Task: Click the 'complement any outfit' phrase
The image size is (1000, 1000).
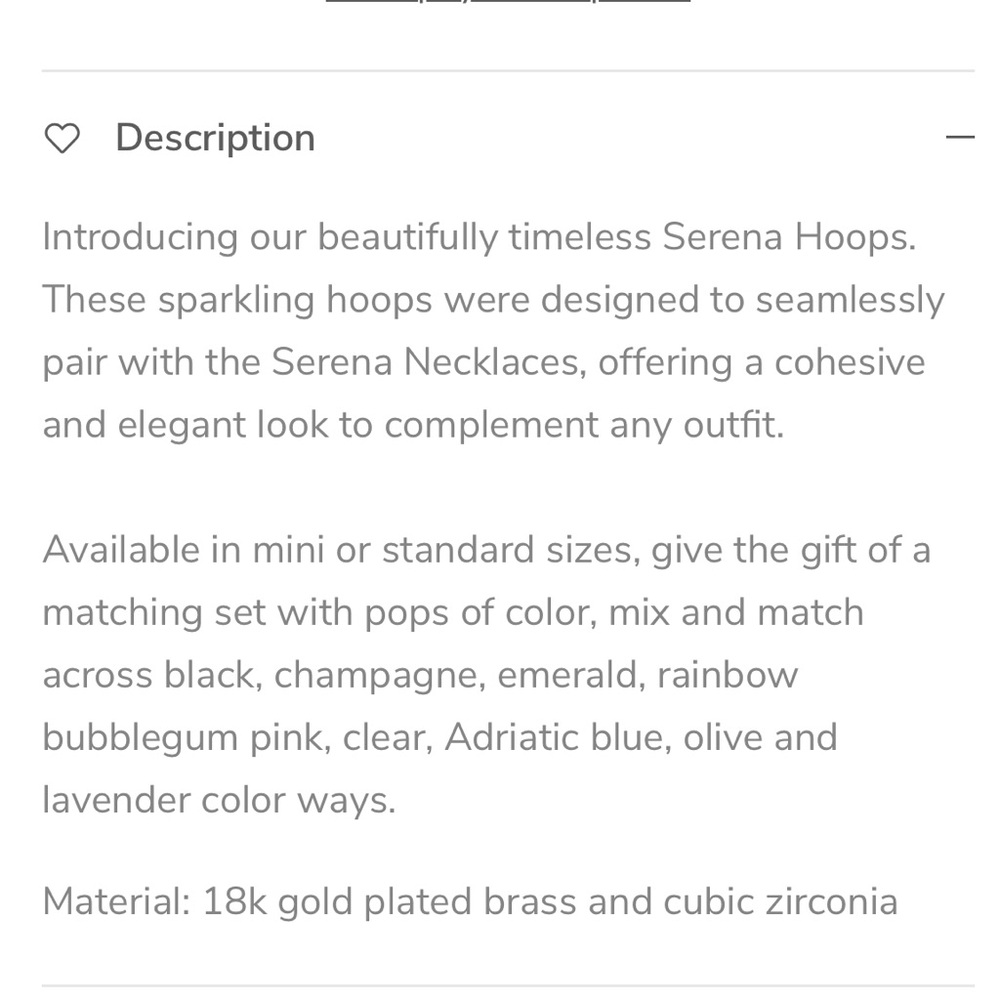Action: tap(584, 425)
